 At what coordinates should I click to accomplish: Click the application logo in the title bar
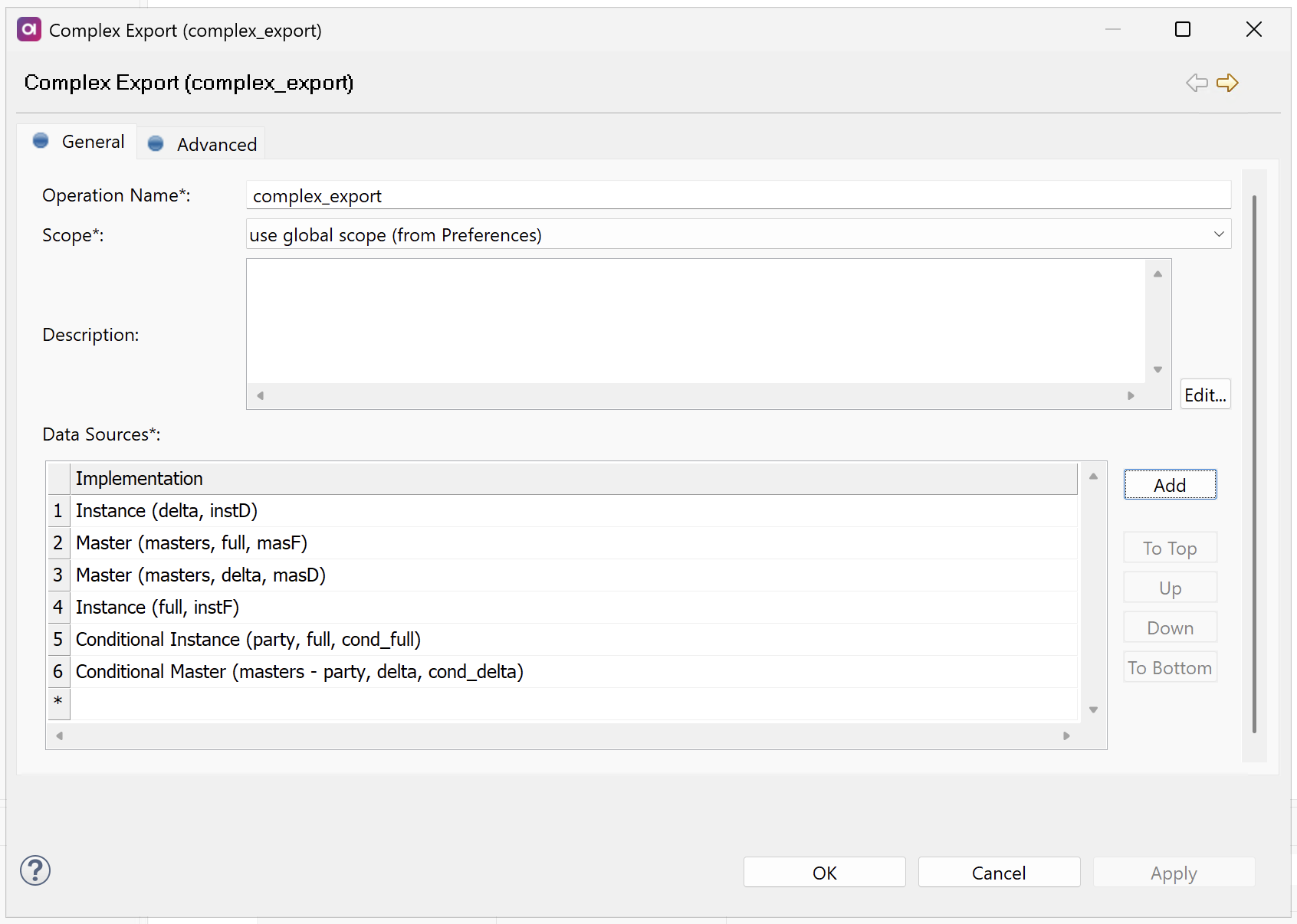click(28, 30)
